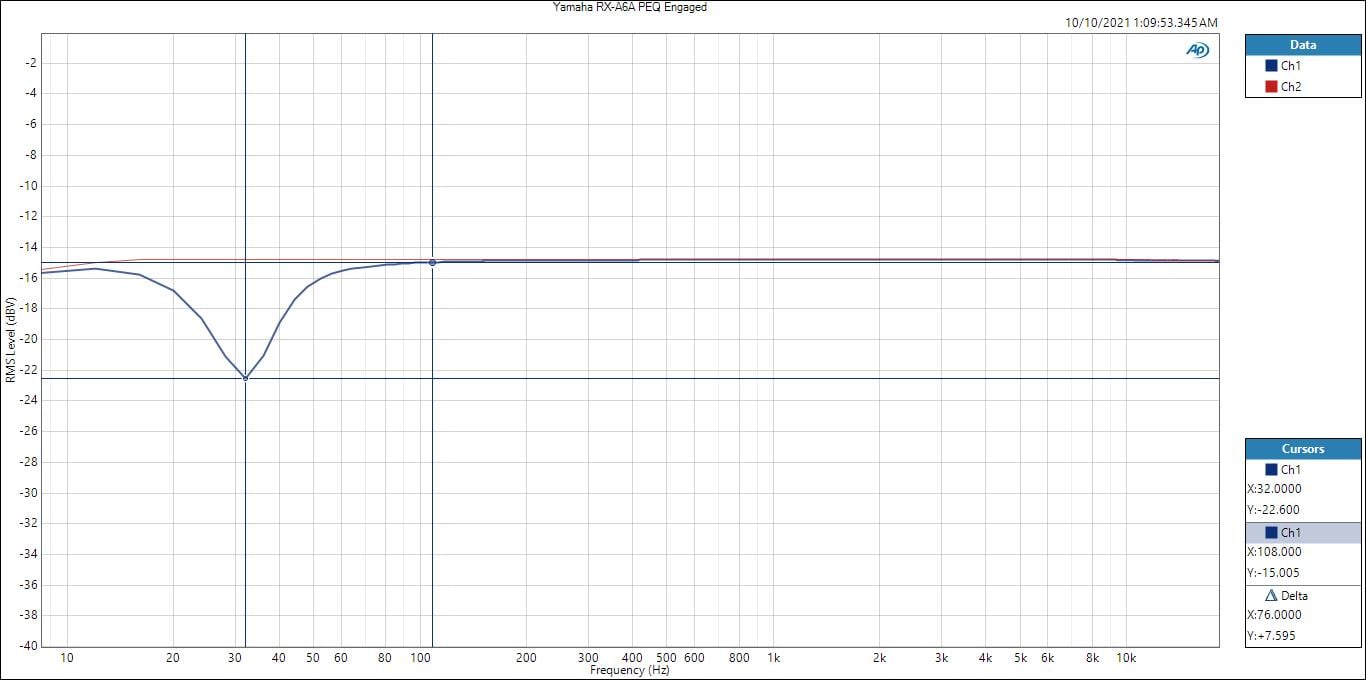Viewport: 1366px width, 680px height.
Task: Click the Ch2 red swatch in Data legend
Action: coord(1271,87)
